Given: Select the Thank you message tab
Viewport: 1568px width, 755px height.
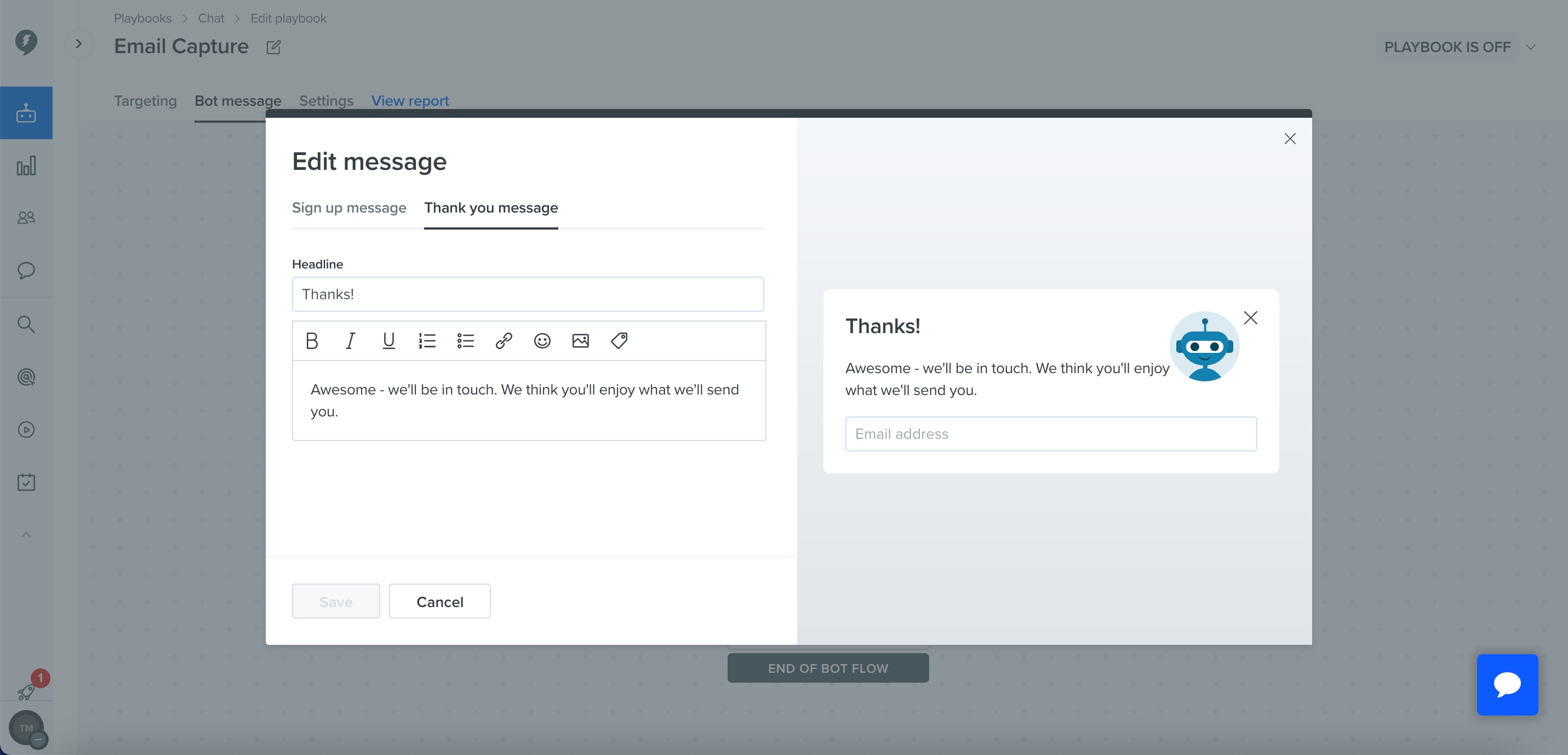Looking at the screenshot, I should (490, 208).
